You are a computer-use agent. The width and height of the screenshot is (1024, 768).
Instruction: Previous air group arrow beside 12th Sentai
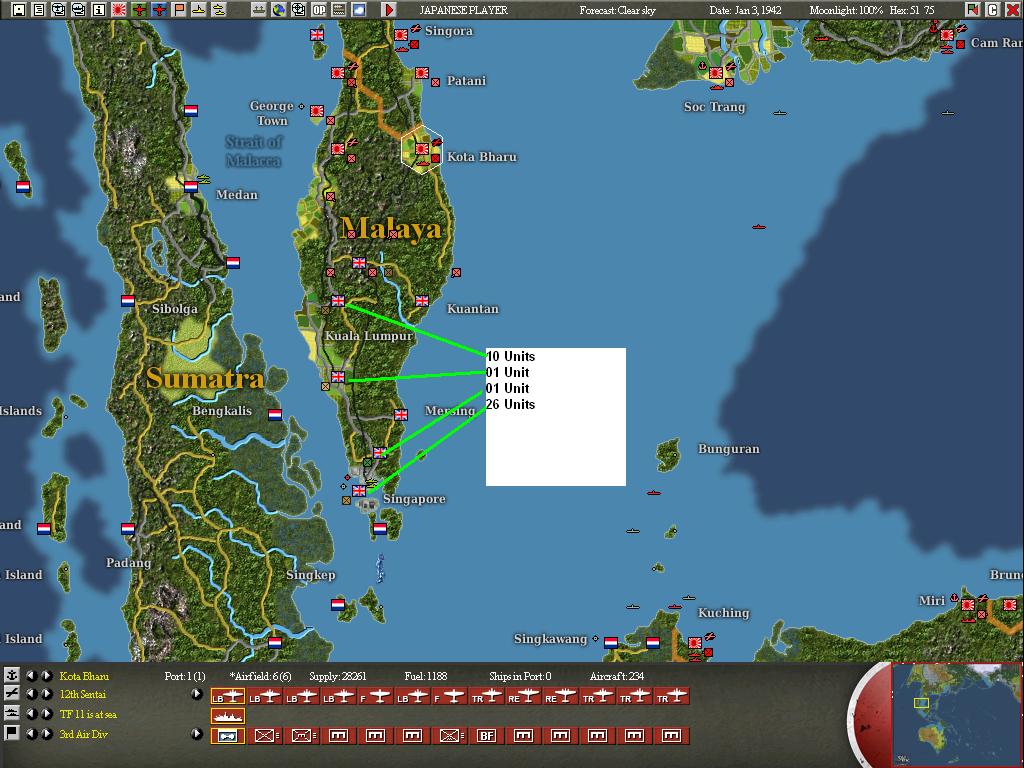point(31,694)
